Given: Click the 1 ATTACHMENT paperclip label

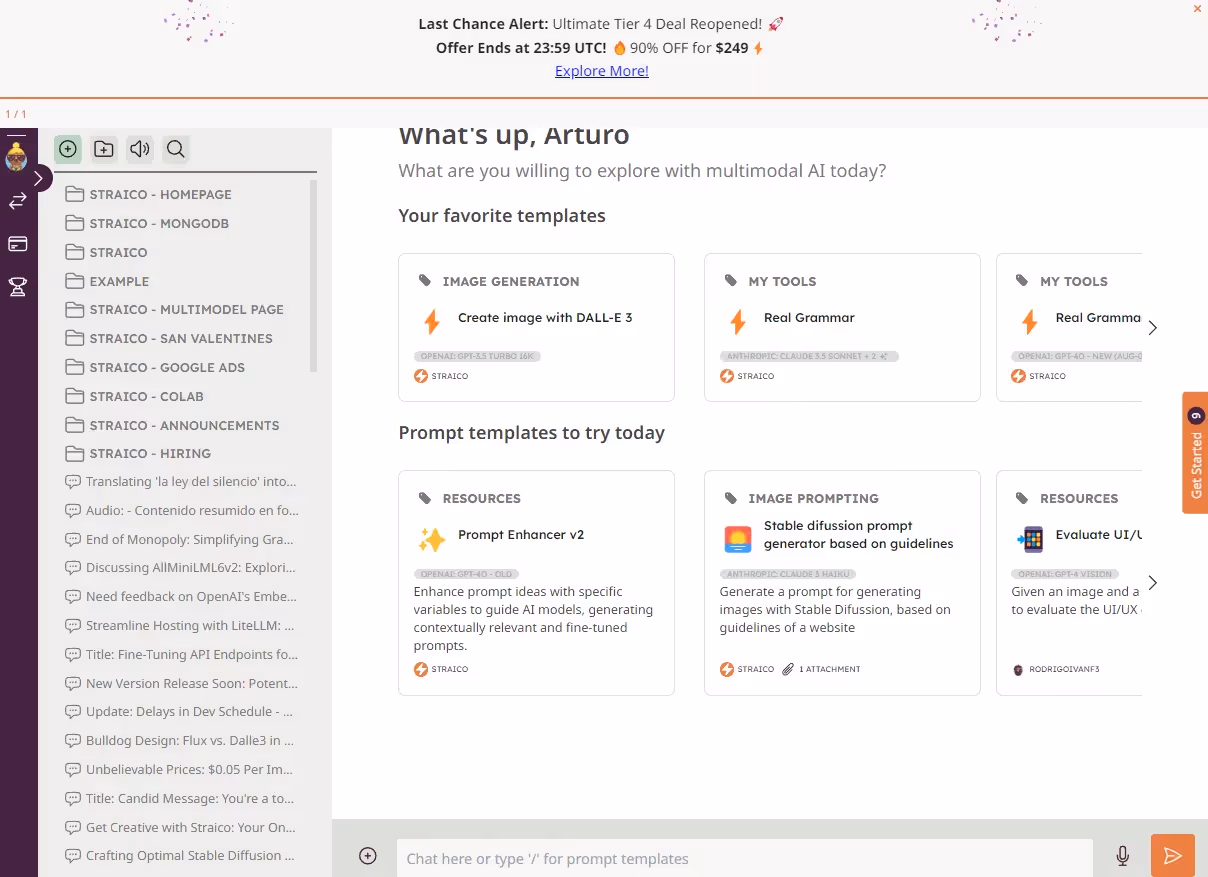Looking at the screenshot, I should point(822,669).
